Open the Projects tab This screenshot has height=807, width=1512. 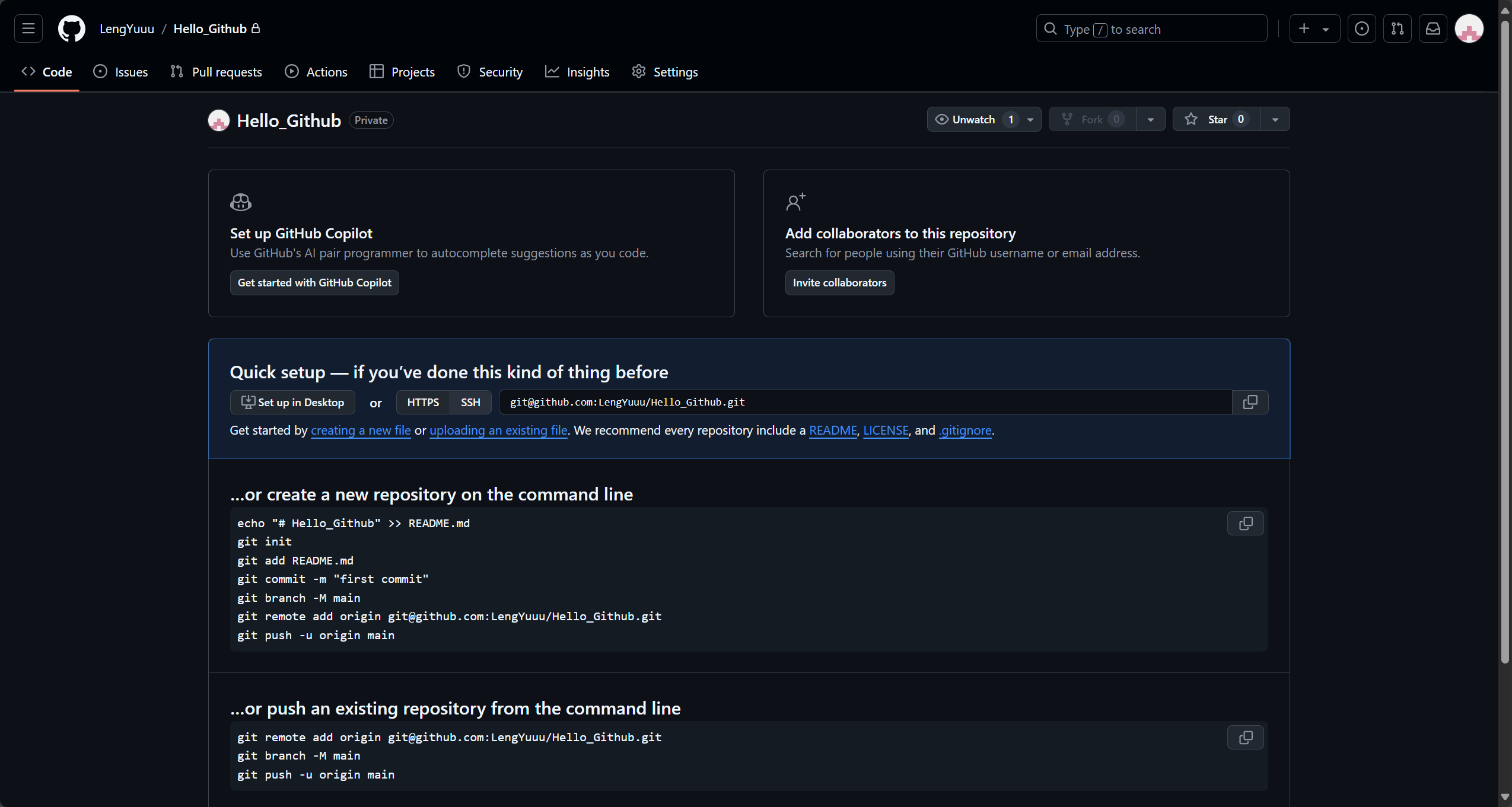(x=402, y=72)
